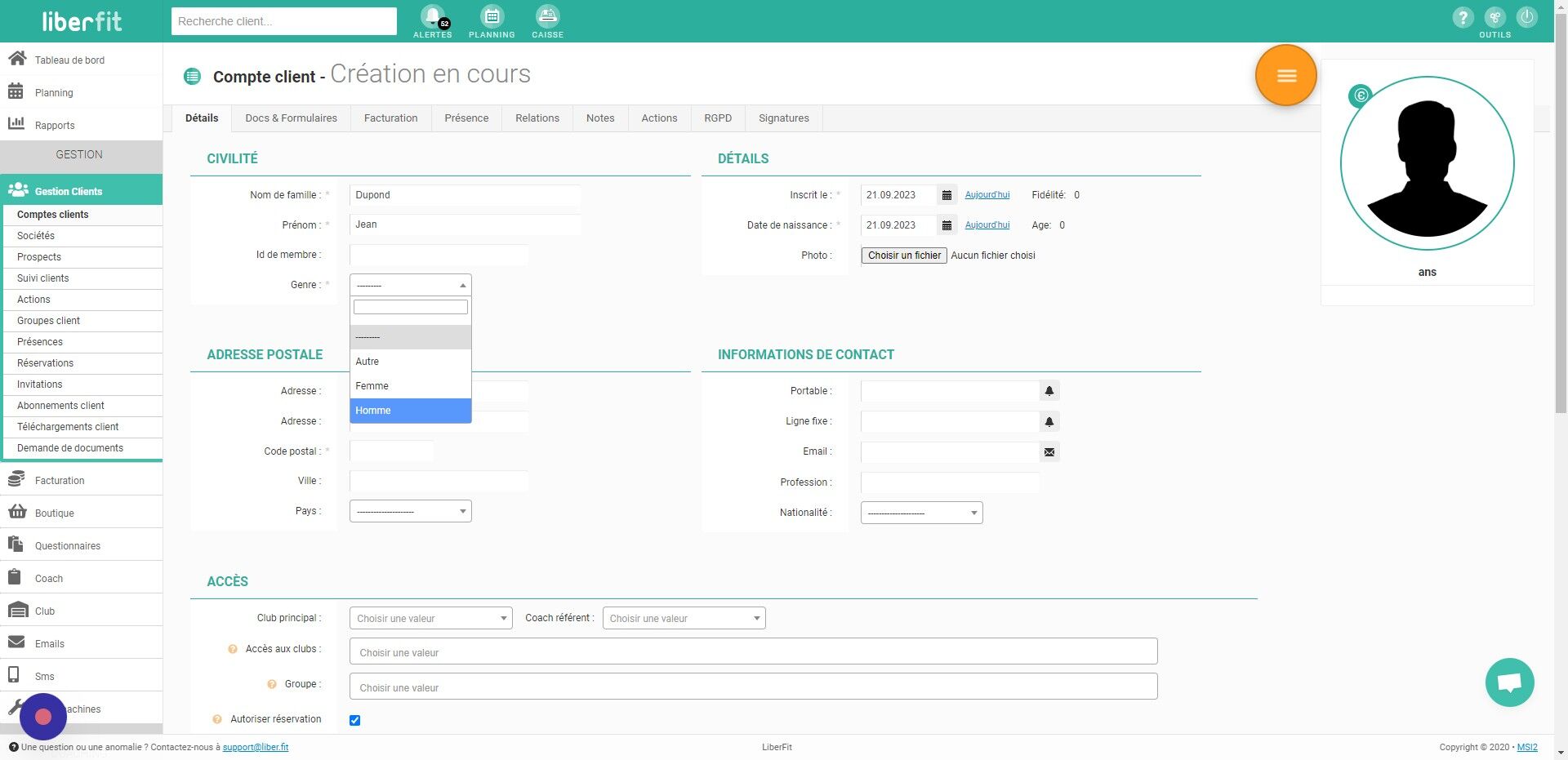The height and width of the screenshot is (760, 1568).
Task: Open the Outils tools icon
Action: point(1494,17)
